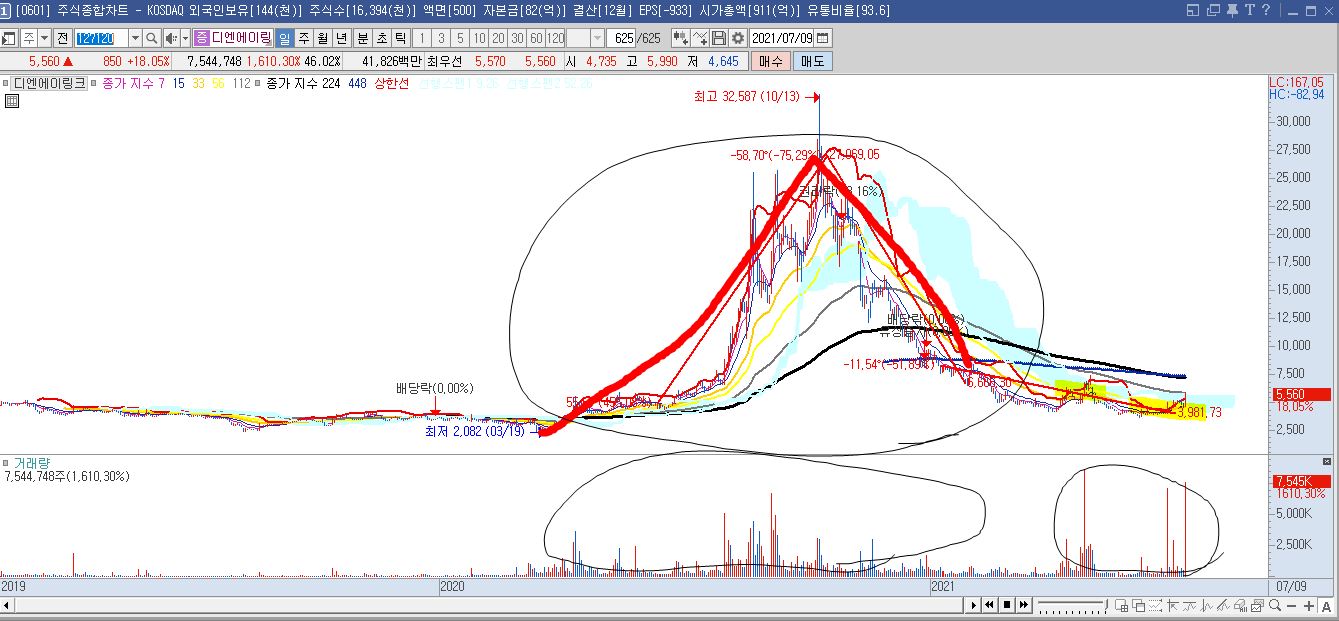Stop chart replay with the stop button
Screen dimensions: 1339x621
[1007, 605]
